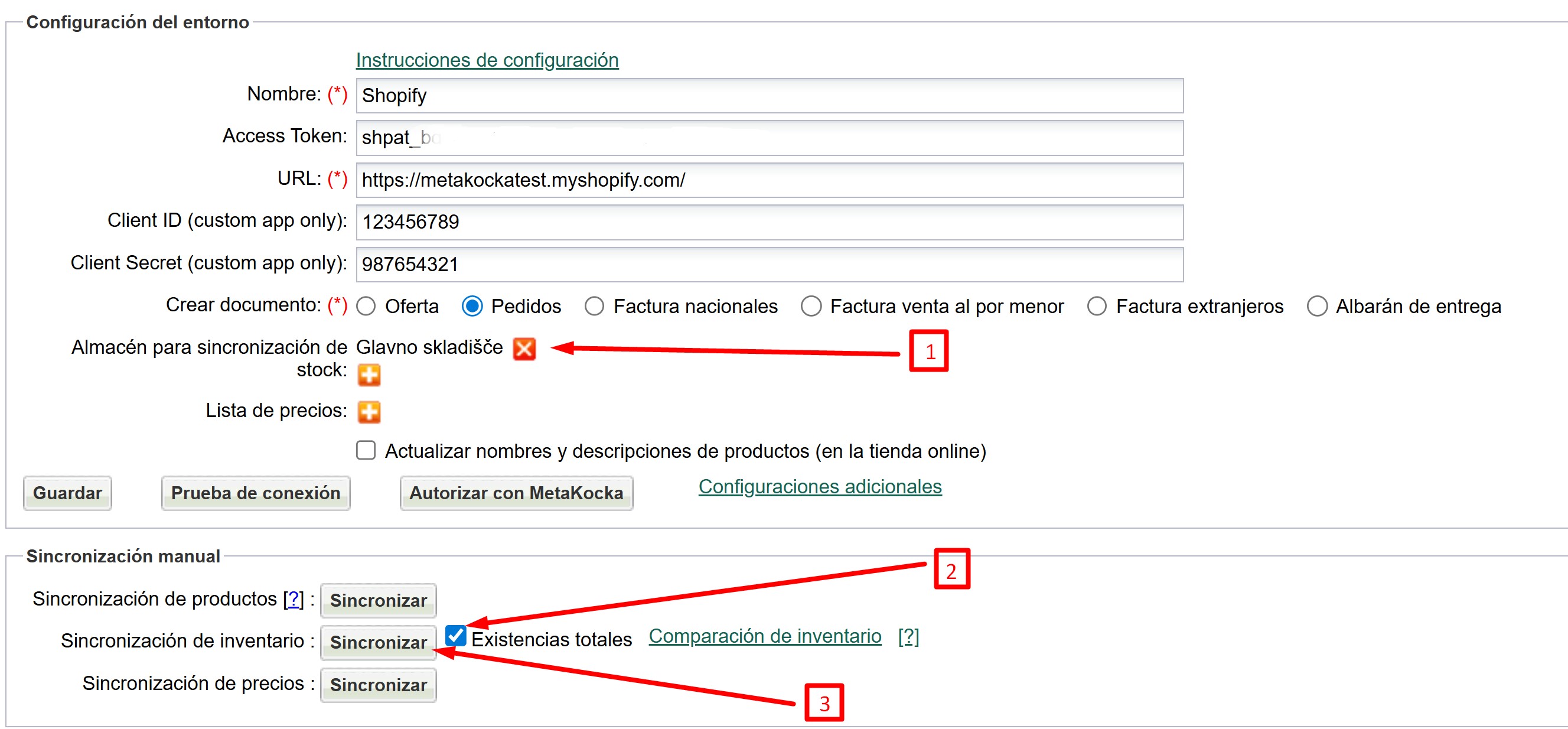
Task: Open Configuraciones adicionales link
Action: point(819,486)
